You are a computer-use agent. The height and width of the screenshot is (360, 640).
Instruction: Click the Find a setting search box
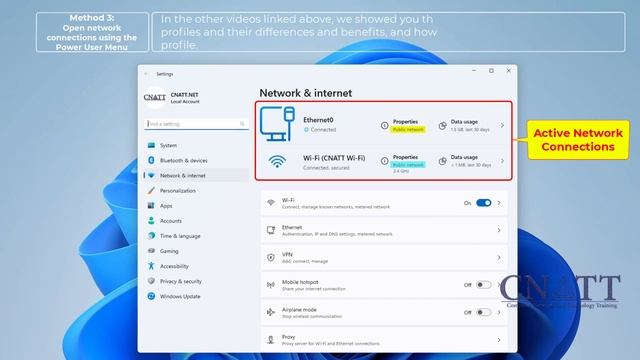196,124
